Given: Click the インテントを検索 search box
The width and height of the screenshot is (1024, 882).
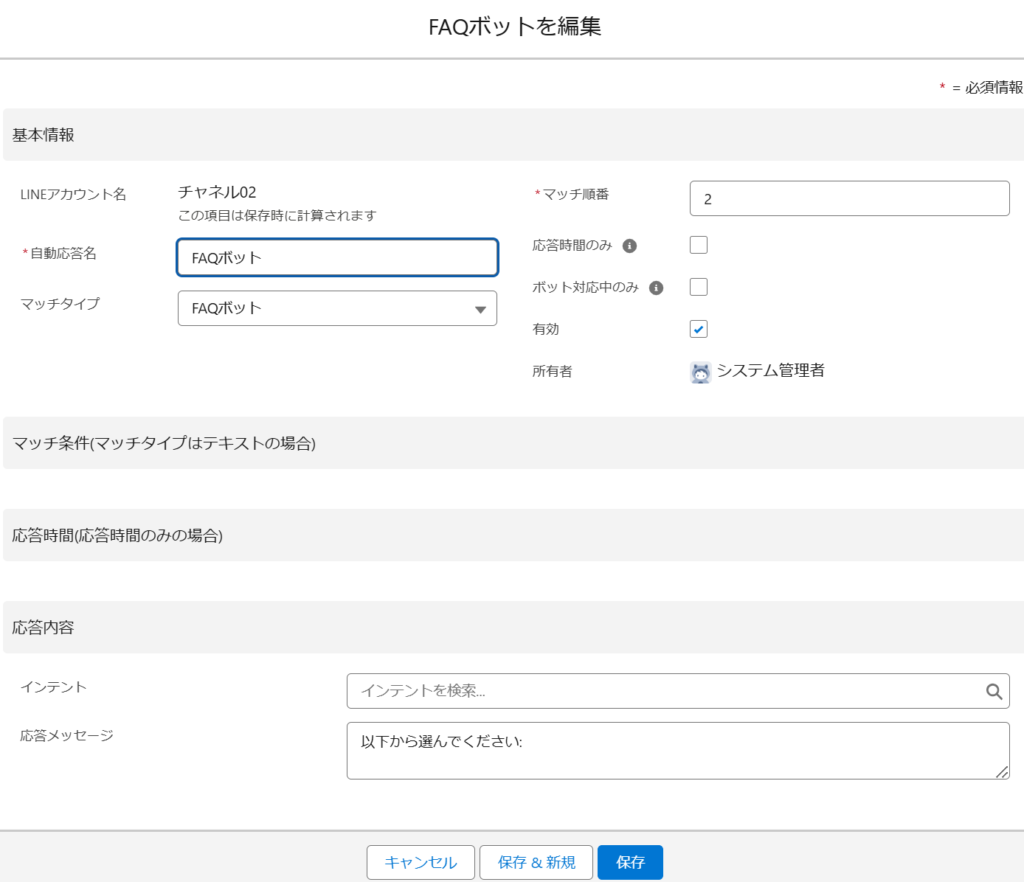Looking at the screenshot, I should tap(665, 691).
